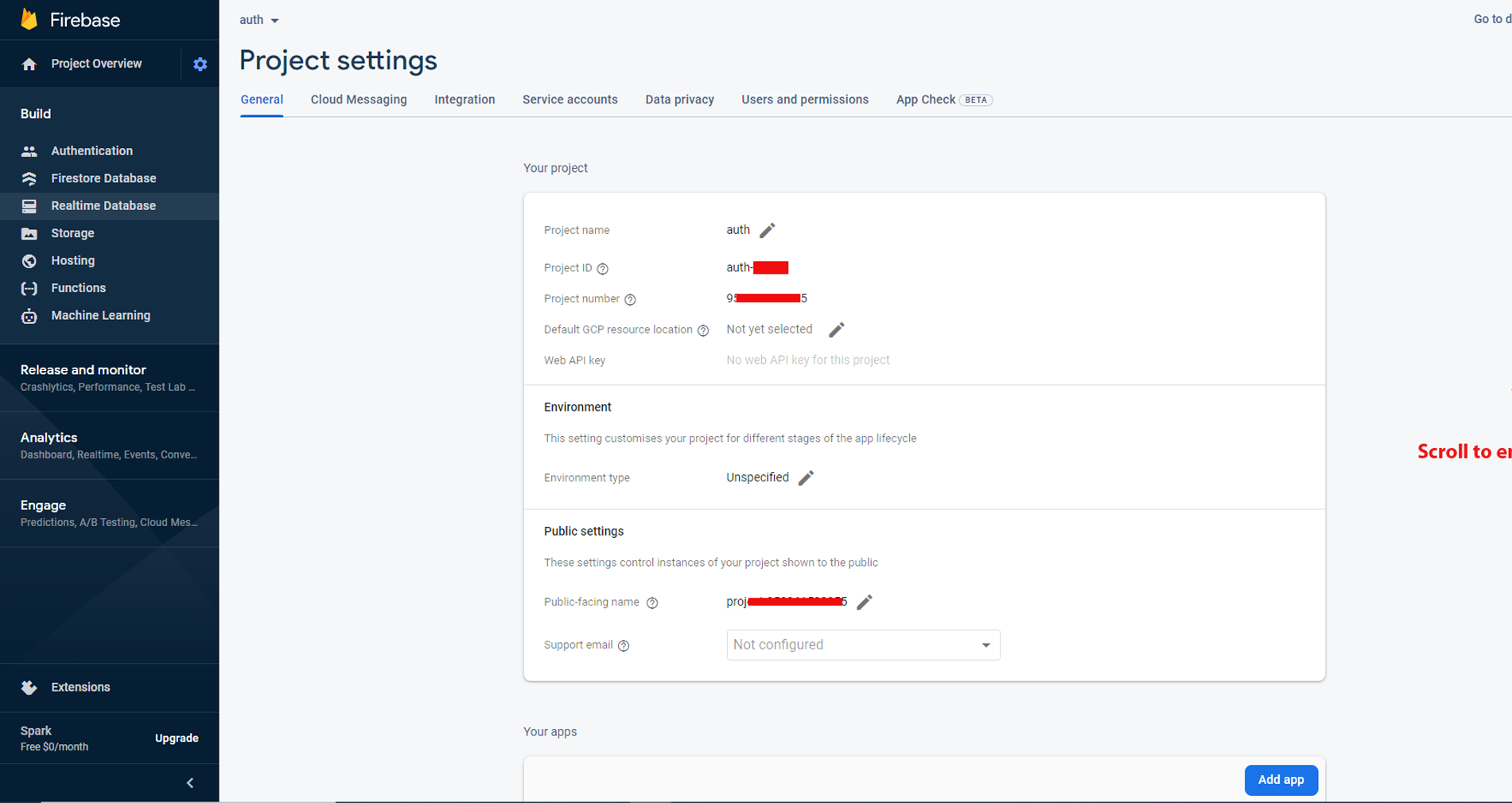Switch to the Cloud Messaging tab
Image resolution: width=1512 pixels, height=803 pixels.
[x=359, y=99]
